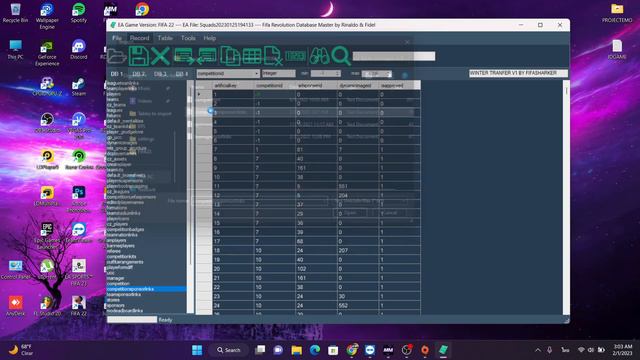Select bannerplayers in the table list

click(120, 246)
